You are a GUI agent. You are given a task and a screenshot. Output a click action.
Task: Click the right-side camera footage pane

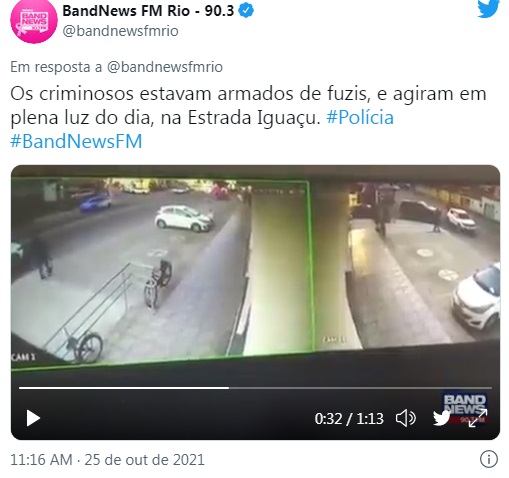(x=407, y=265)
